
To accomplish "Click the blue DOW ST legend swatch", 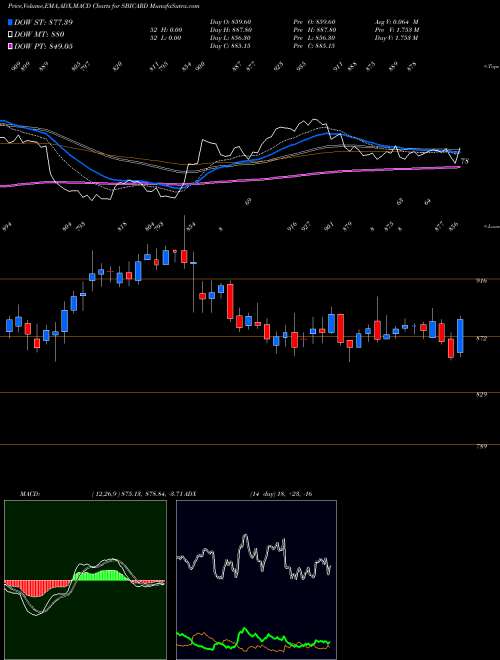I will click(10, 22).
